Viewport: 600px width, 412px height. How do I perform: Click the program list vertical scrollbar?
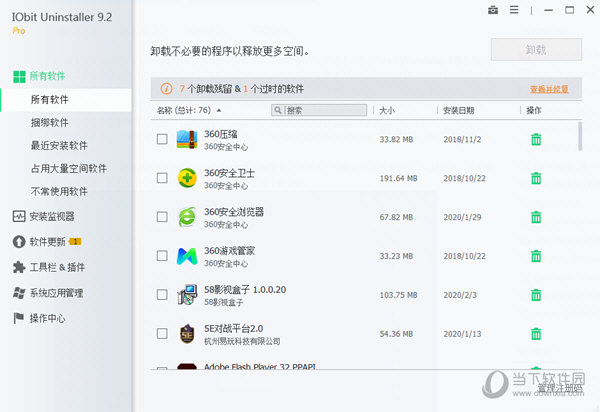pos(580,137)
